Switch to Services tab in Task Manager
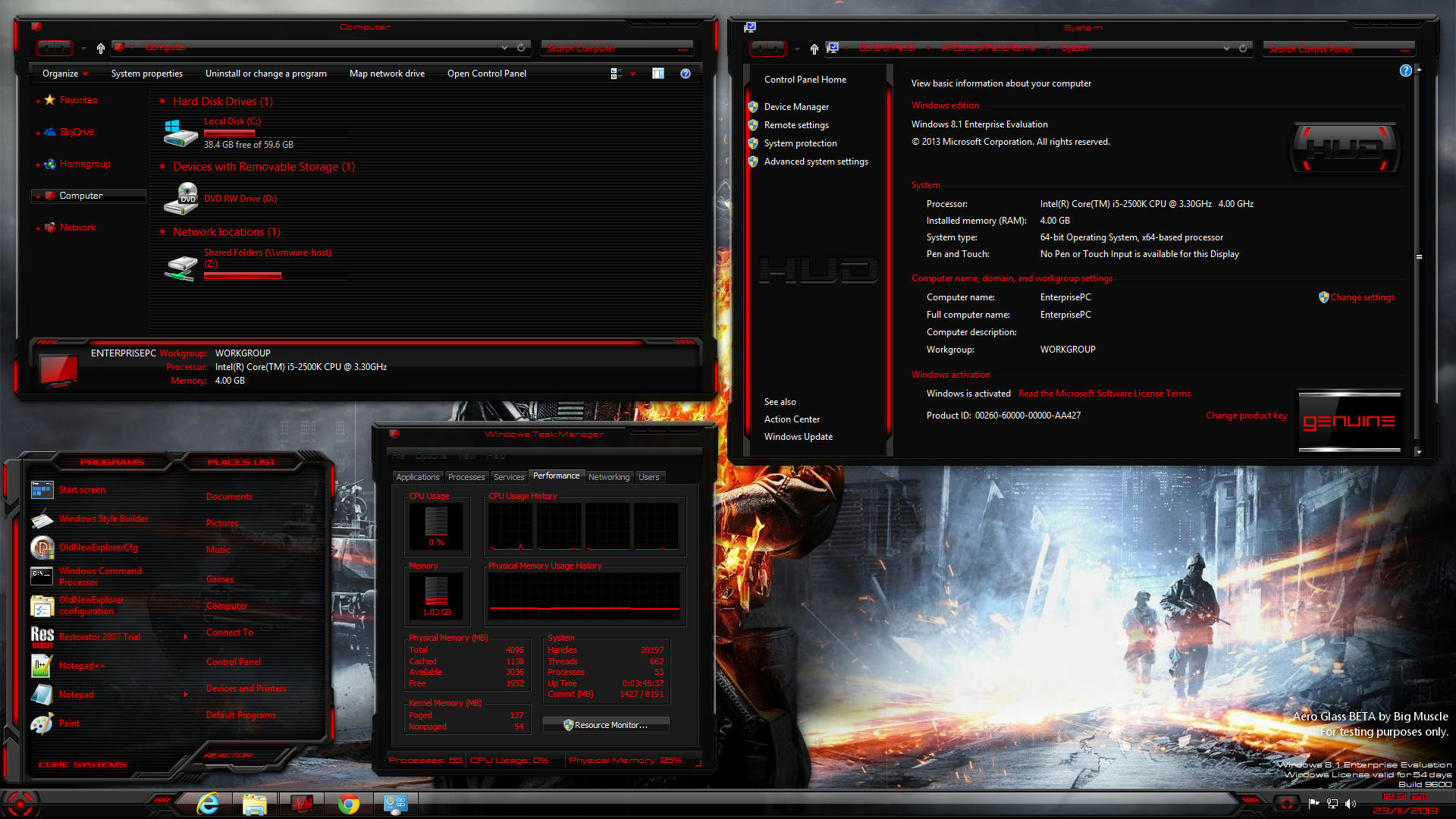1456x819 pixels. [x=509, y=477]
